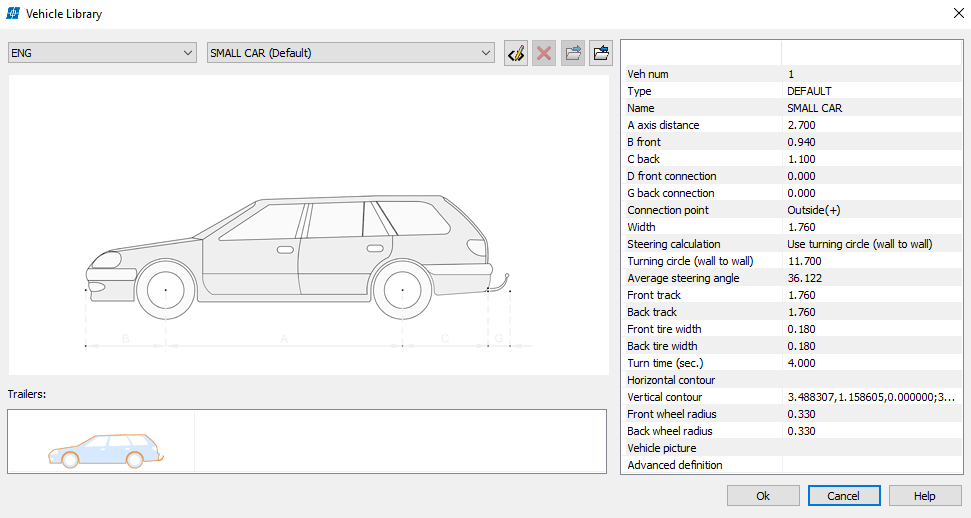Image resolution: width=971 pixels, height=518 pixels.
Task: Open Help for the vehicle library
Action: [924, 496]
